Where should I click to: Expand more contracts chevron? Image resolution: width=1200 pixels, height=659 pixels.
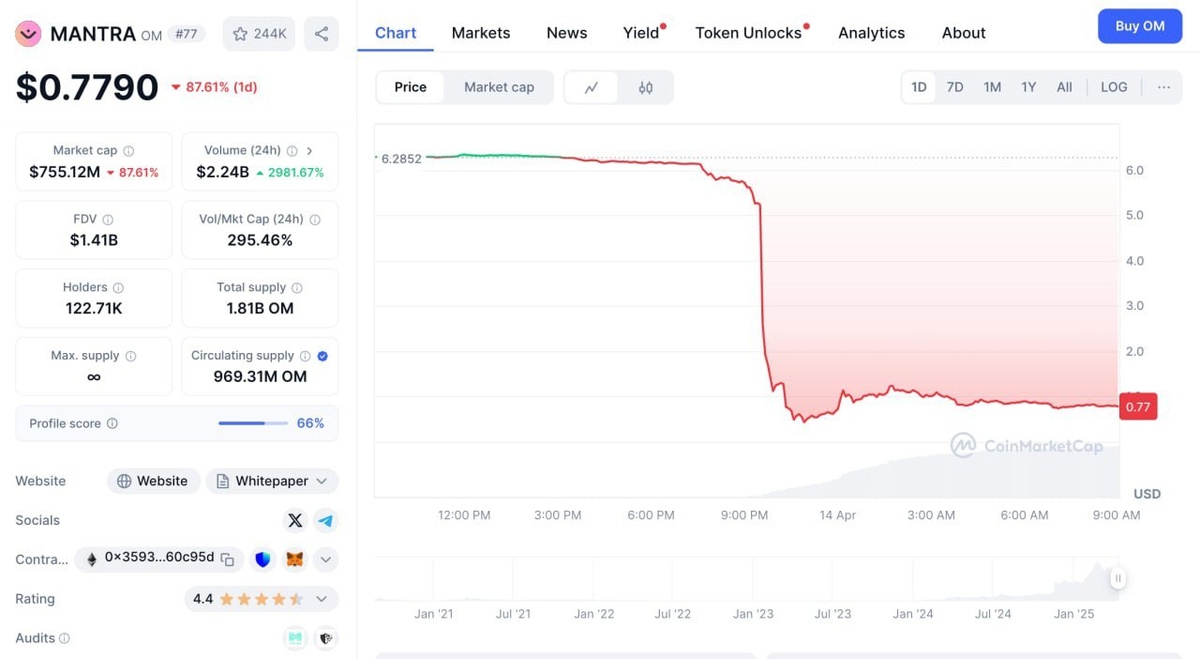click(x=326, y=560)
